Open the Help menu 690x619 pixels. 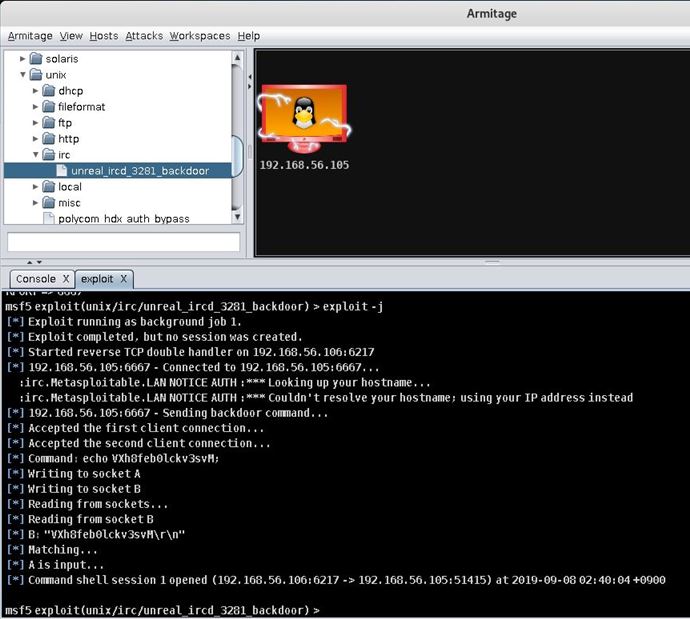click(249, 36)
